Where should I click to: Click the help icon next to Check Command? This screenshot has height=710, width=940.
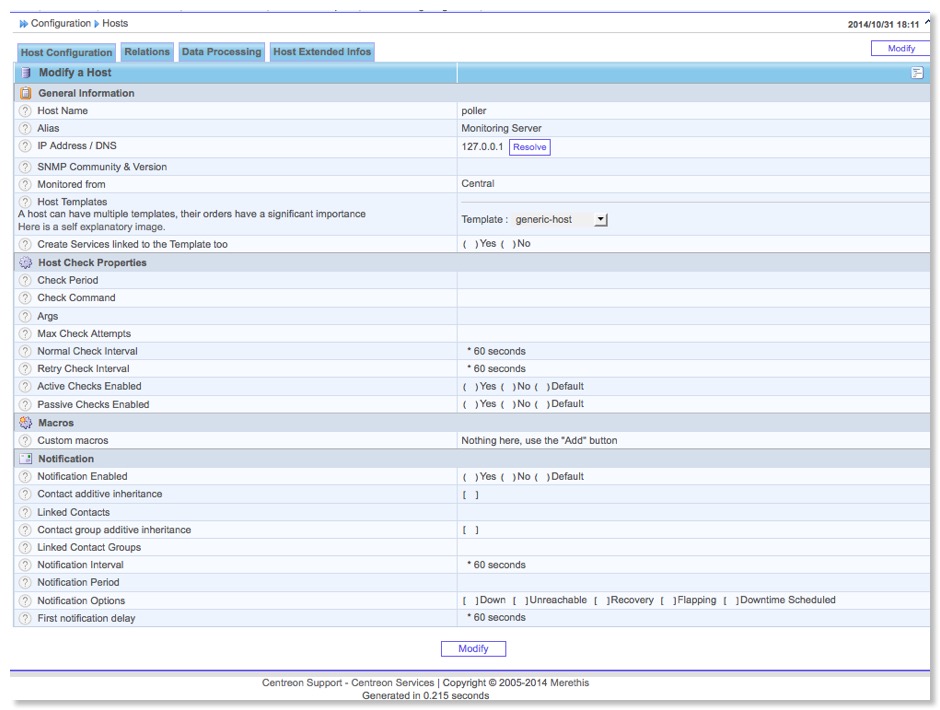25,298
